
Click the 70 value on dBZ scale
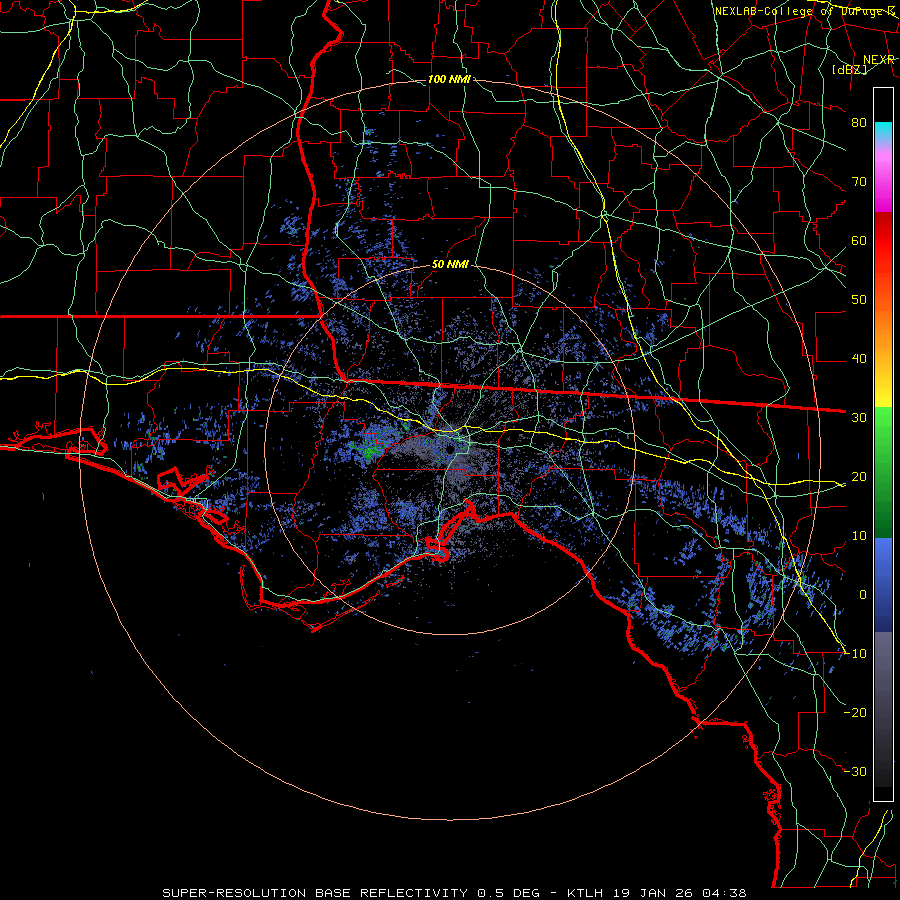click(859, 182)
